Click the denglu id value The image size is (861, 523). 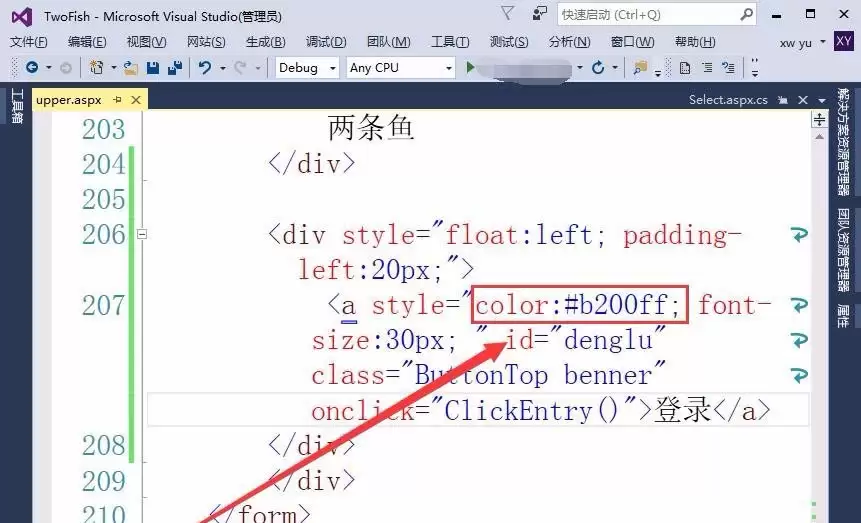click(608, 340)
